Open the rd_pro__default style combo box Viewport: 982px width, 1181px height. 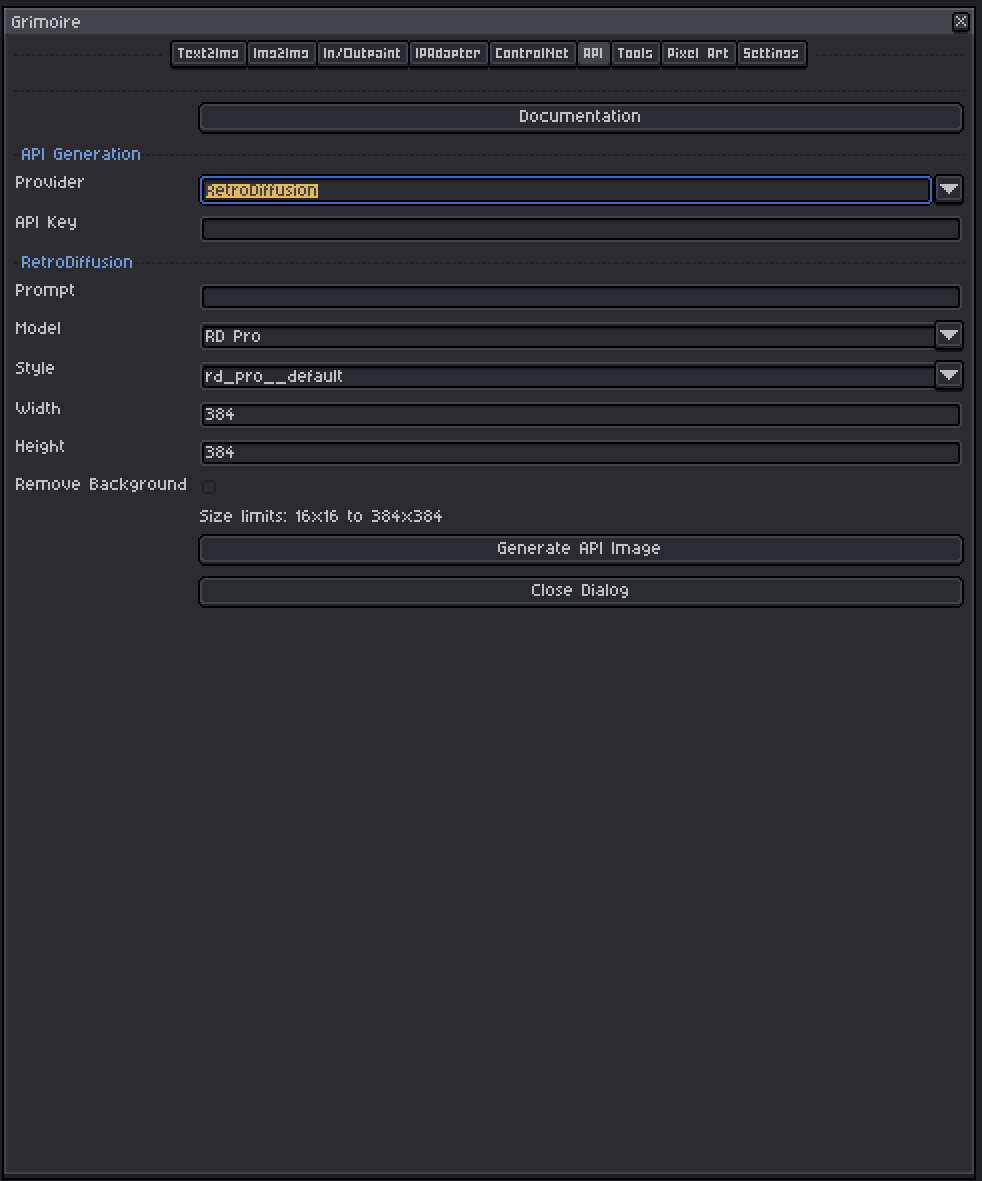tap(568, 376)
